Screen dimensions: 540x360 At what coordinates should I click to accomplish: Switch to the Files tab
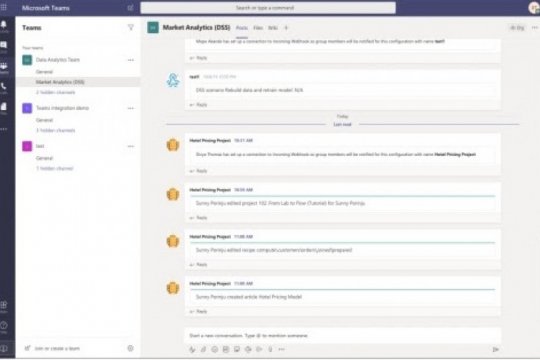(x=258, y=28)
